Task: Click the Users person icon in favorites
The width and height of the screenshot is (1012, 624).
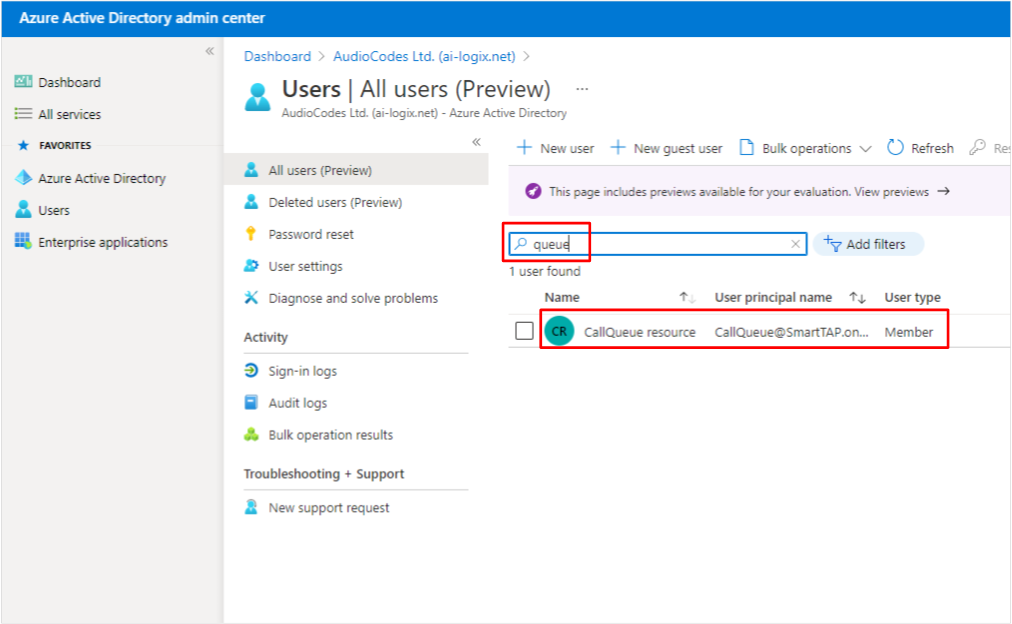Action: (23, 209)
